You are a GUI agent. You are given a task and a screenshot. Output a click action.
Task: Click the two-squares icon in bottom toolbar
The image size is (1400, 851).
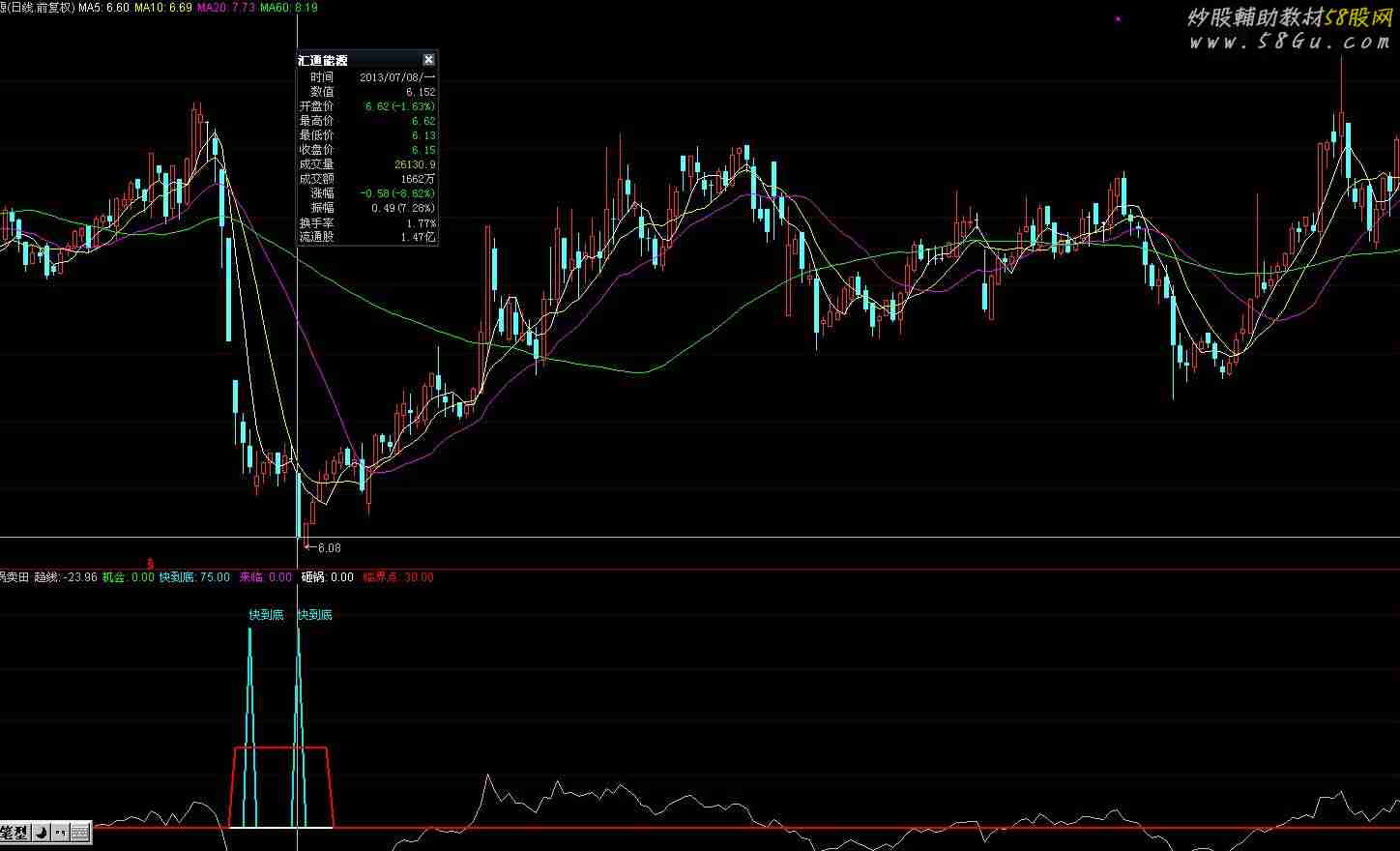[61, 832]
